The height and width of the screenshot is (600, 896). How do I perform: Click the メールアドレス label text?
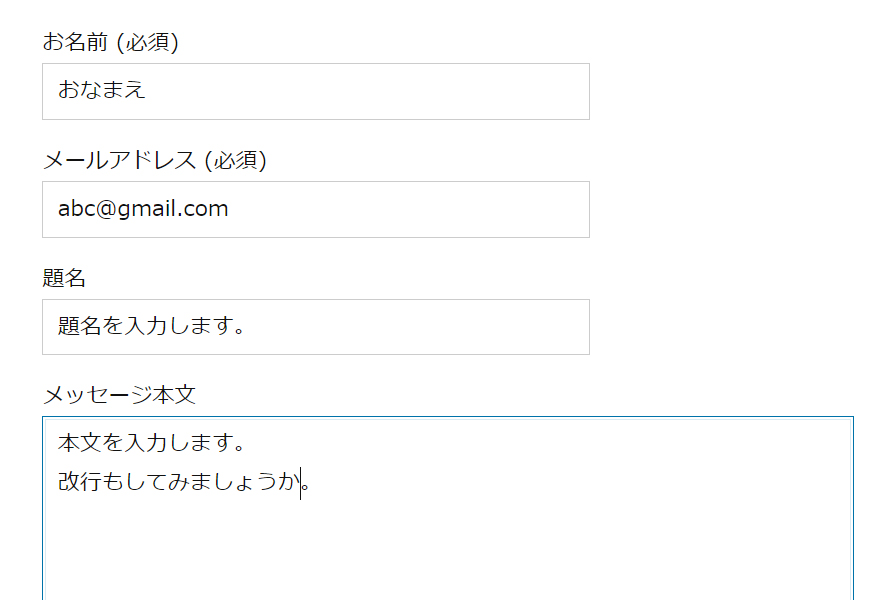point(120,160)
